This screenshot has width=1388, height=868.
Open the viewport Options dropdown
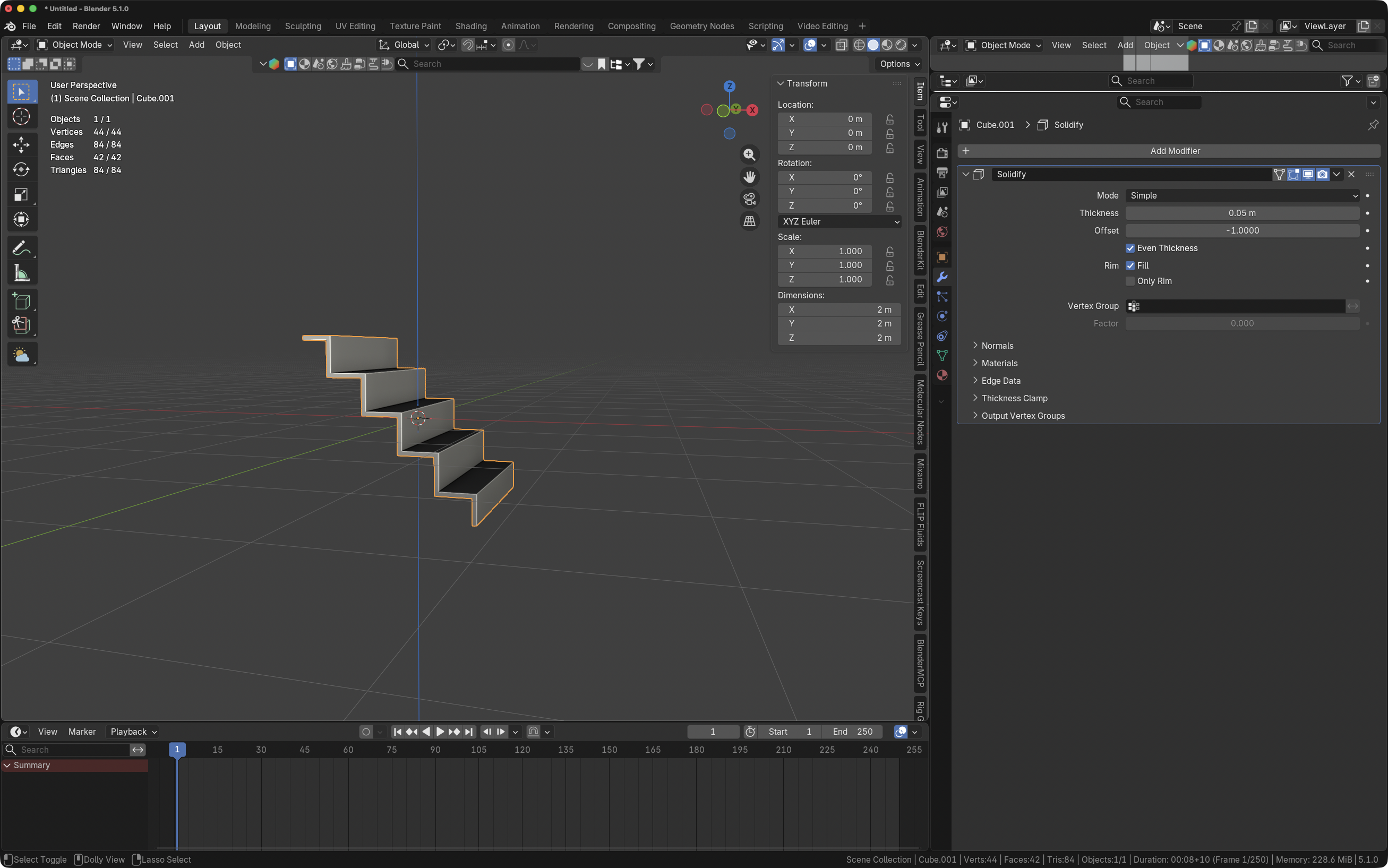(x=899, y=64)
